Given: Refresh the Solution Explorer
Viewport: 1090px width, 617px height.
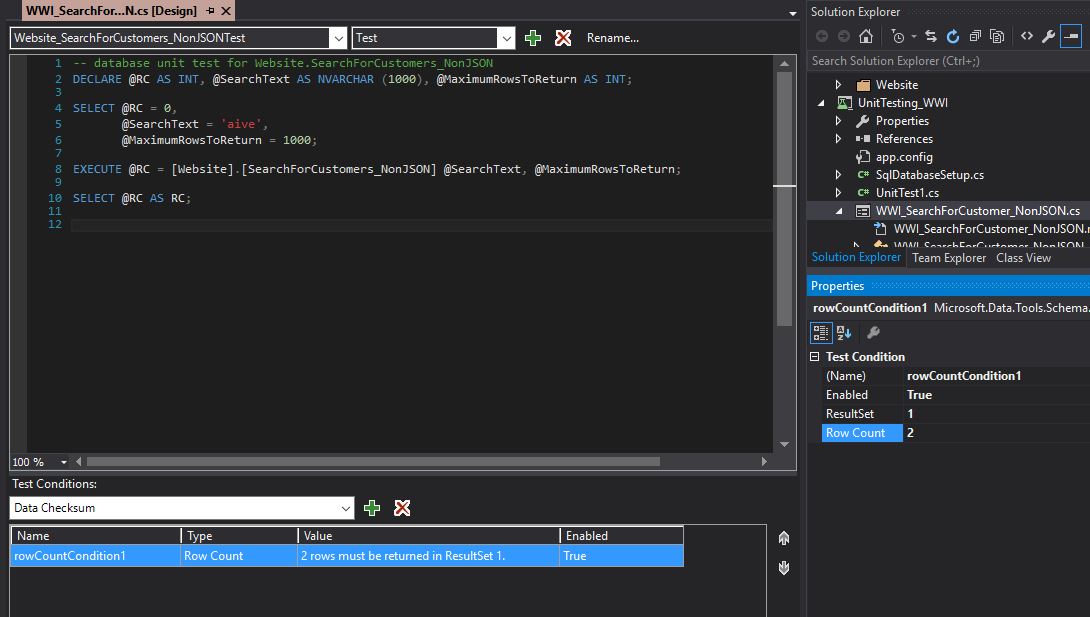Looking at the screenshot, I should coord(952,36).
